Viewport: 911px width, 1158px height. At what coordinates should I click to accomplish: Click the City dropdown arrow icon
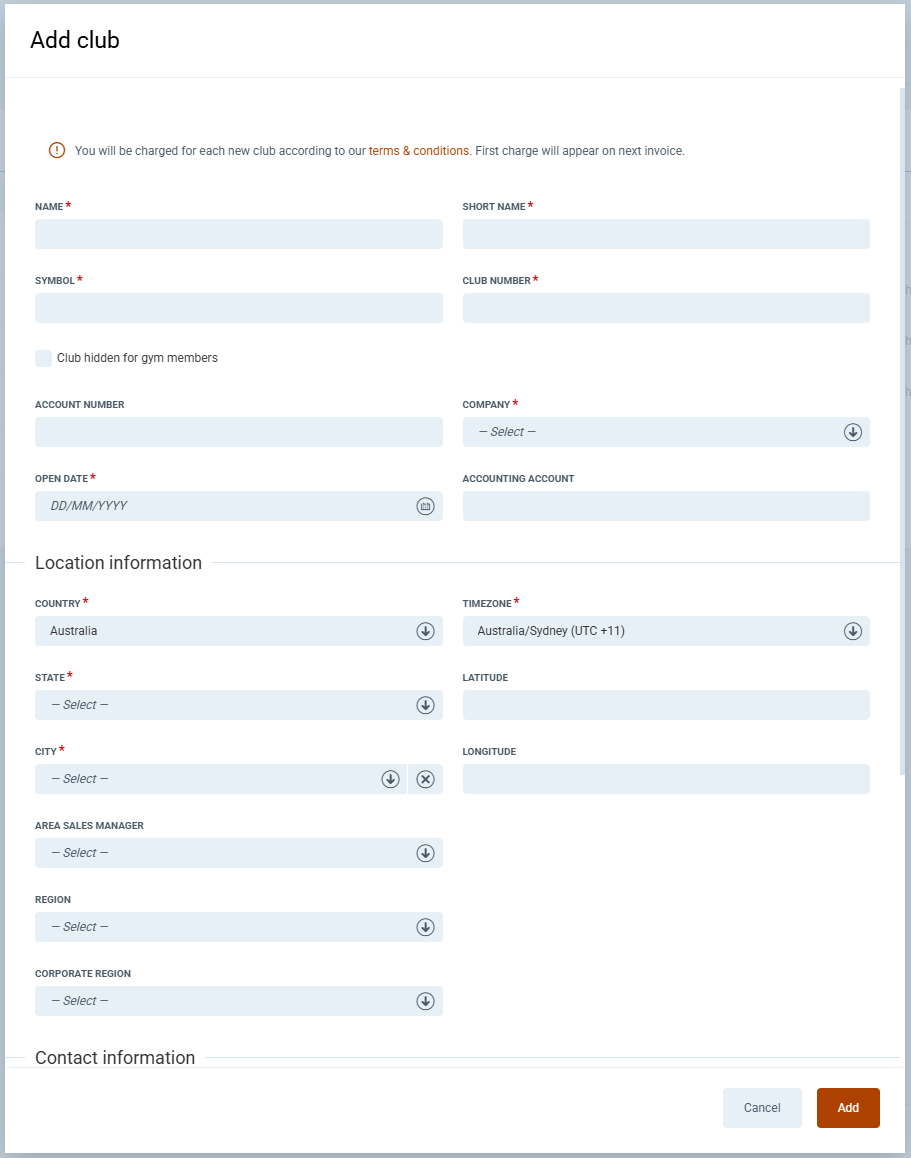[390, 779]
